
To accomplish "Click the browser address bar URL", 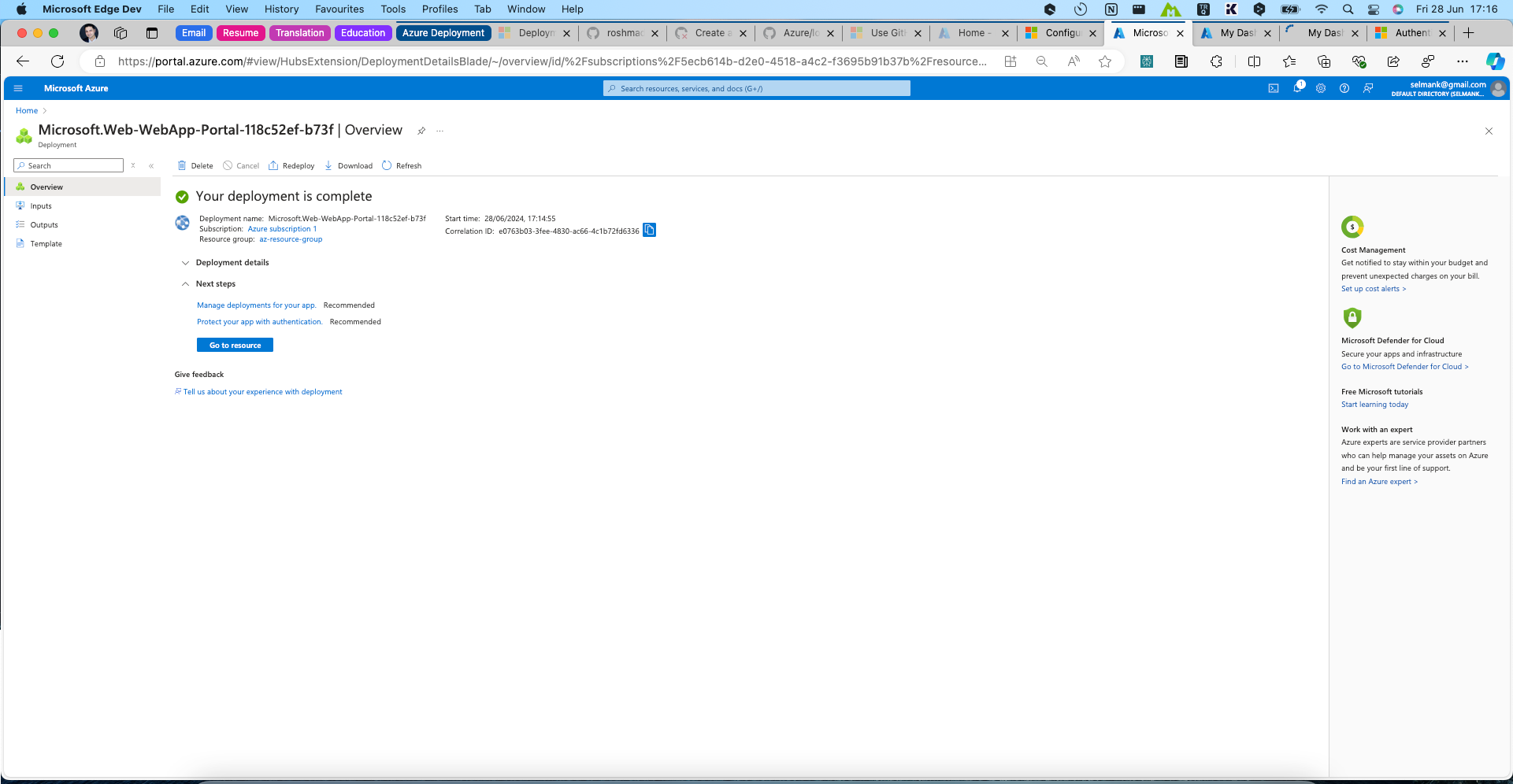I will click(x=551, y=61).
